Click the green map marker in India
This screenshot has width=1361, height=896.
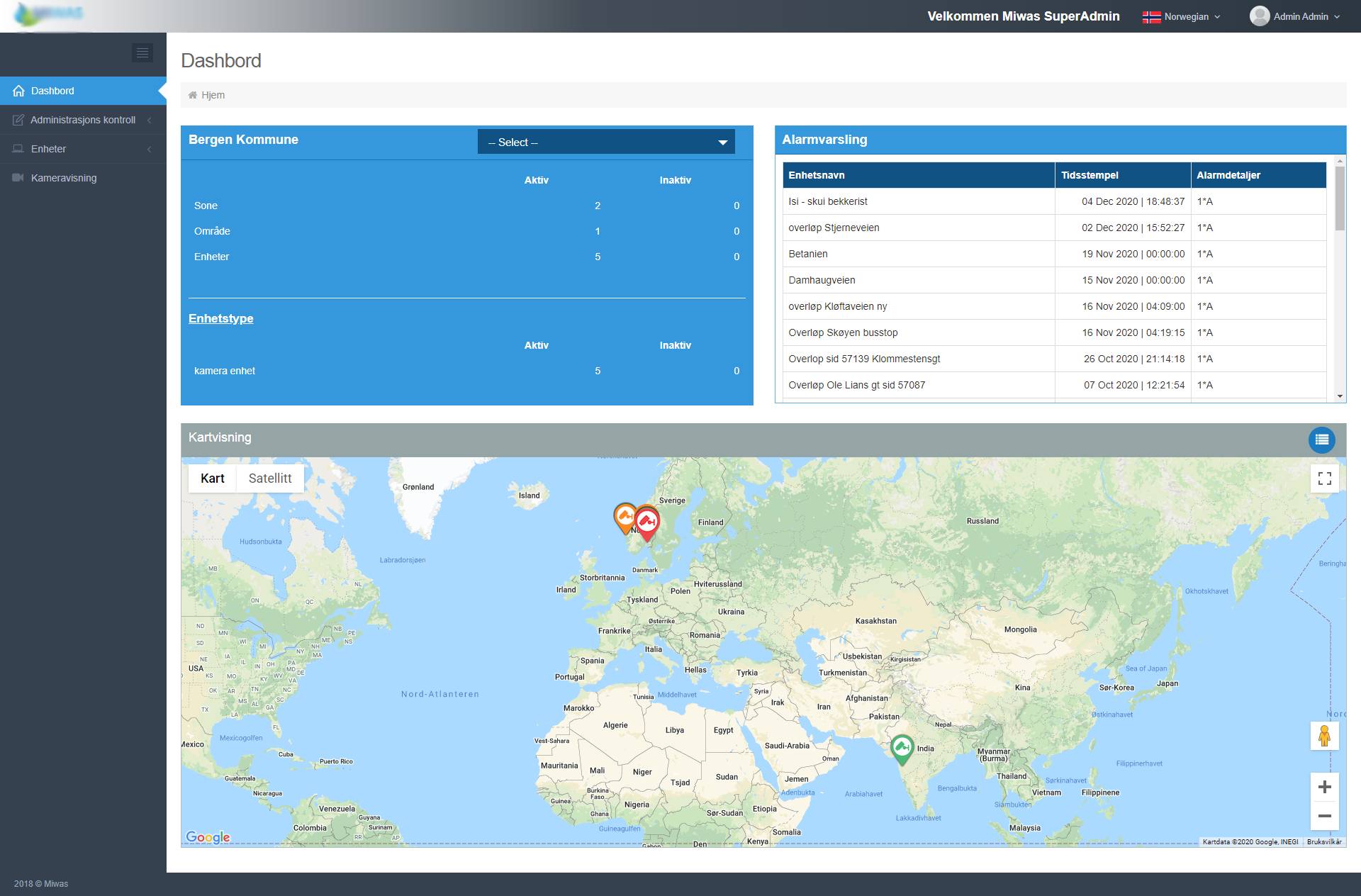point(902,748)
